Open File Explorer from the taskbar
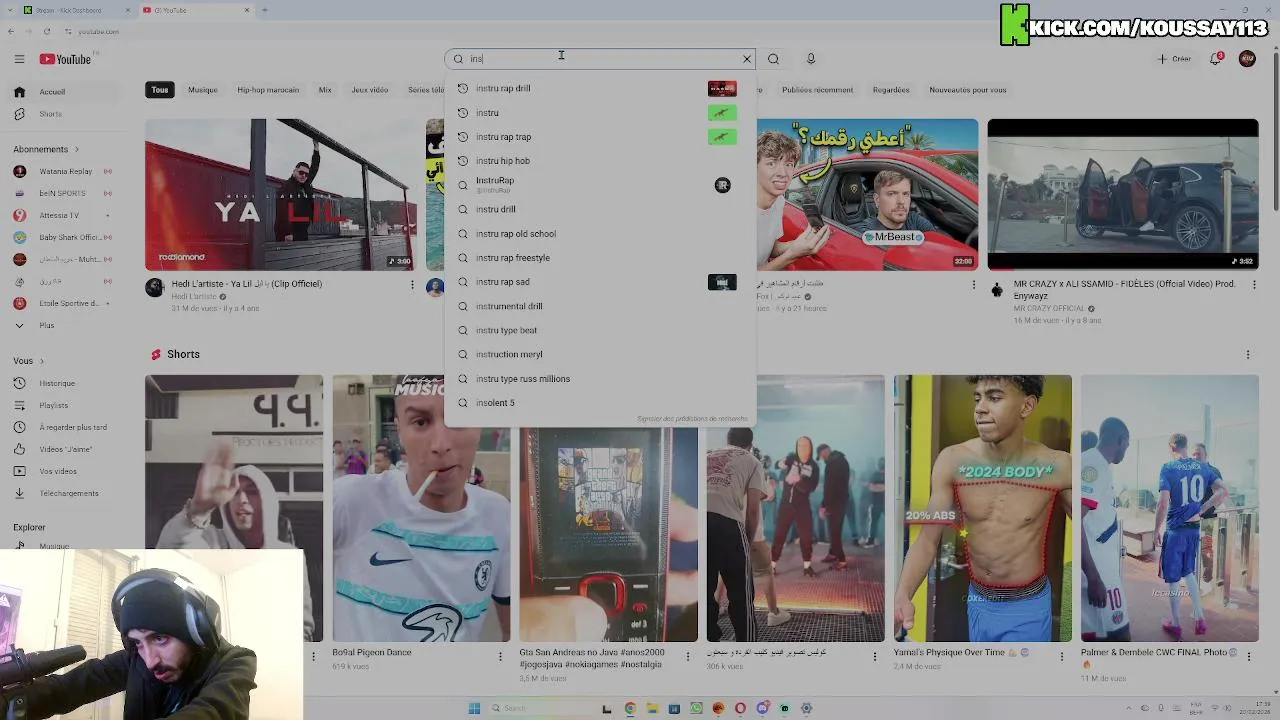 (652, 708)
